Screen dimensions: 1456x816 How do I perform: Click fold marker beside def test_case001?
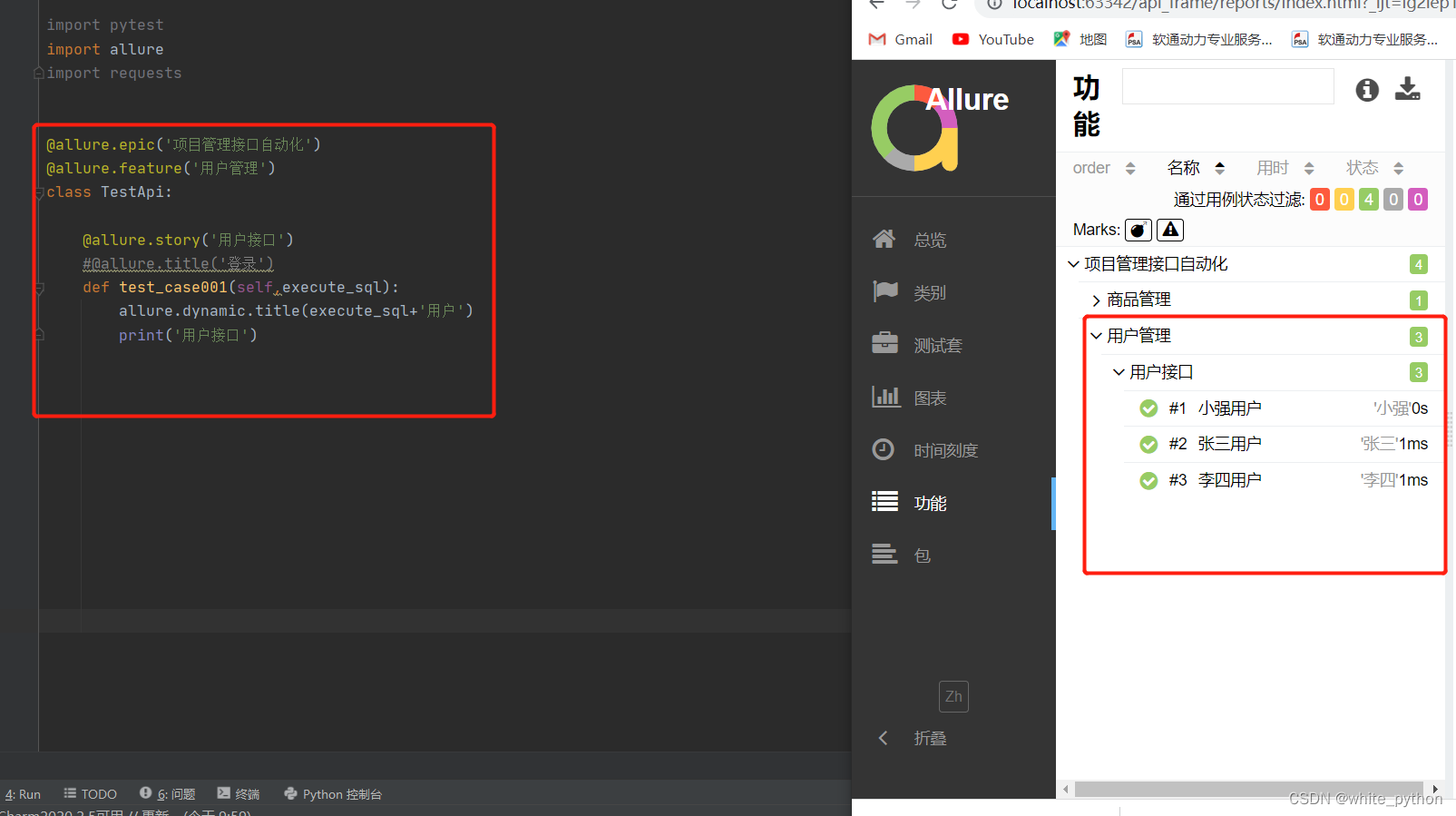click(39, 288)
